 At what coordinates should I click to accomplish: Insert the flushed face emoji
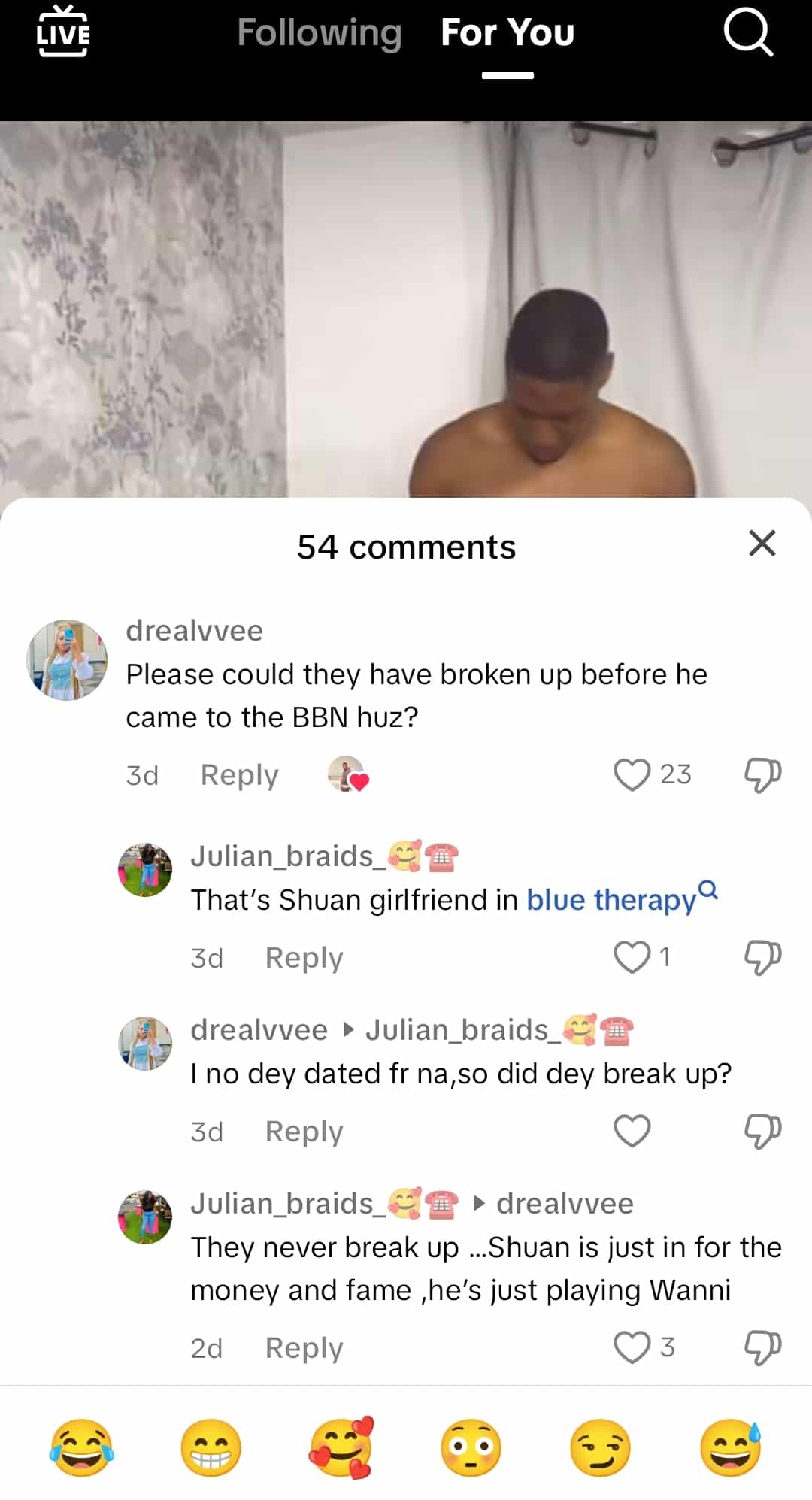[x=471, y=1448]
